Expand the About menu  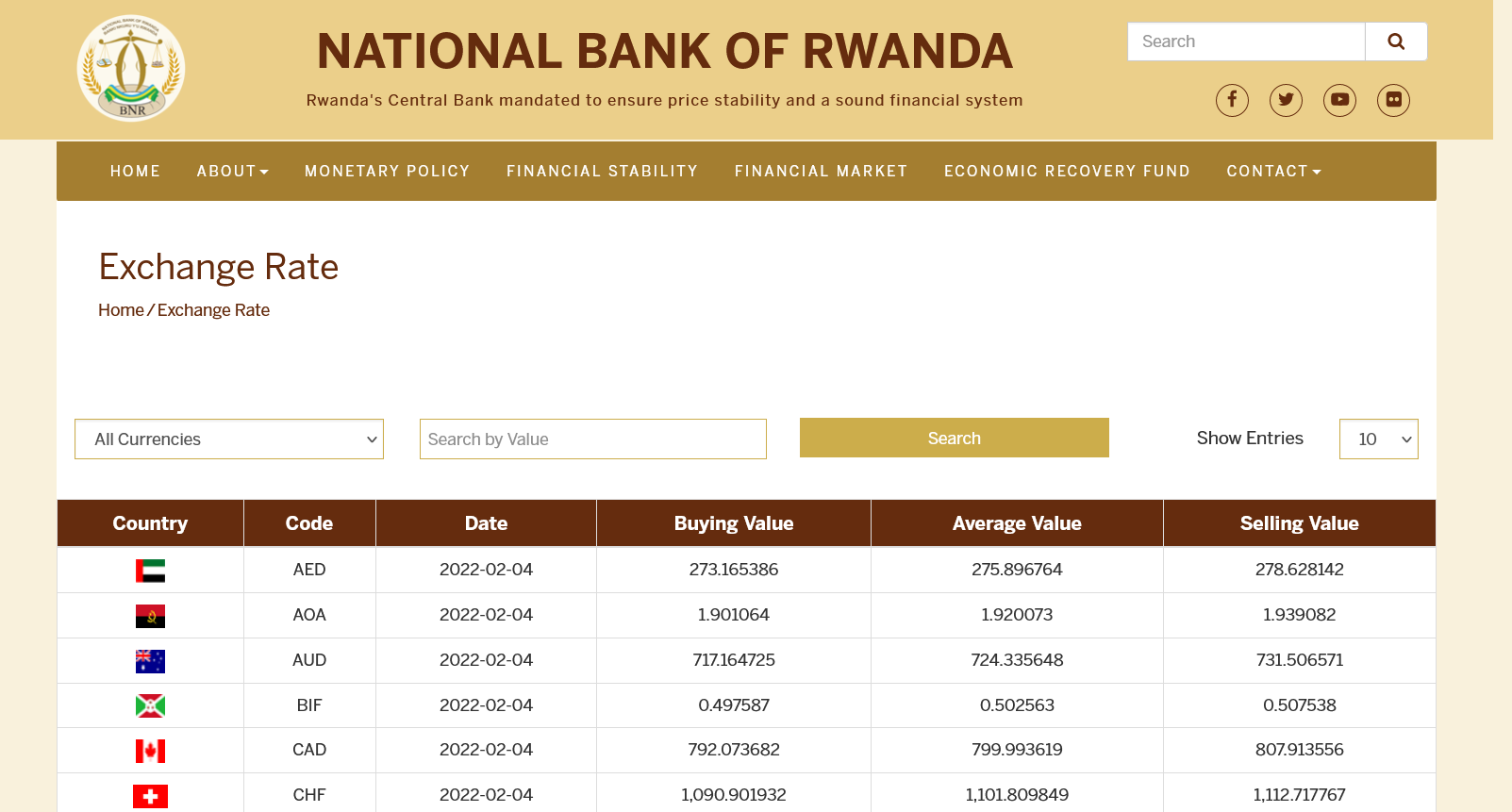232,172
